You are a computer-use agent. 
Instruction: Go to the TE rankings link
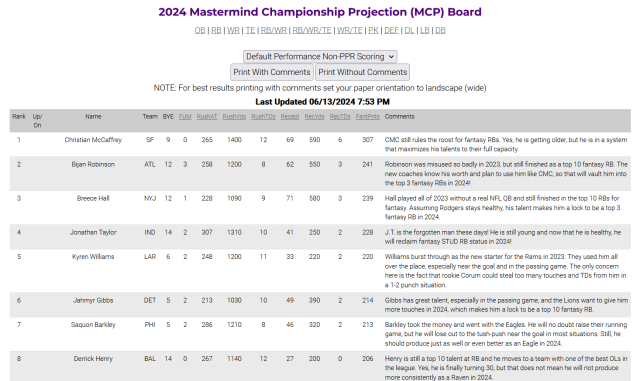250,30
